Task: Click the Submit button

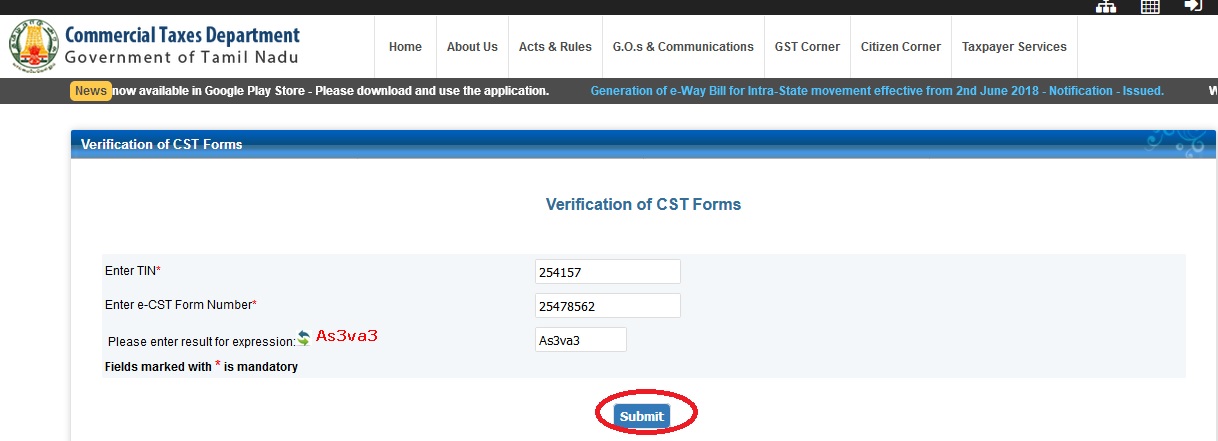Action: pyautogui.click(x=641, y=416)
